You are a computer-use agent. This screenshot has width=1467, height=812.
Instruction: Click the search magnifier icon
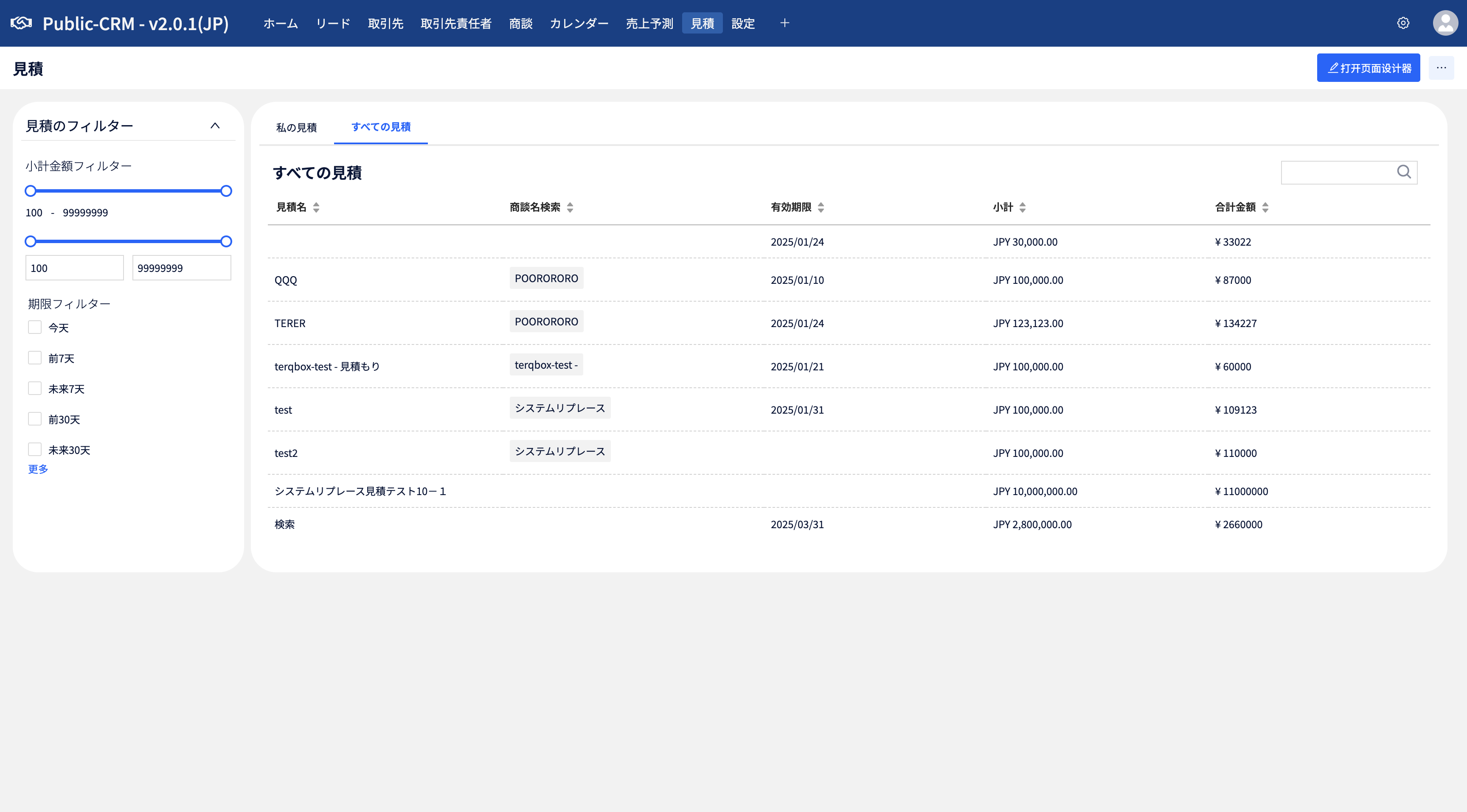[1404, 172]
